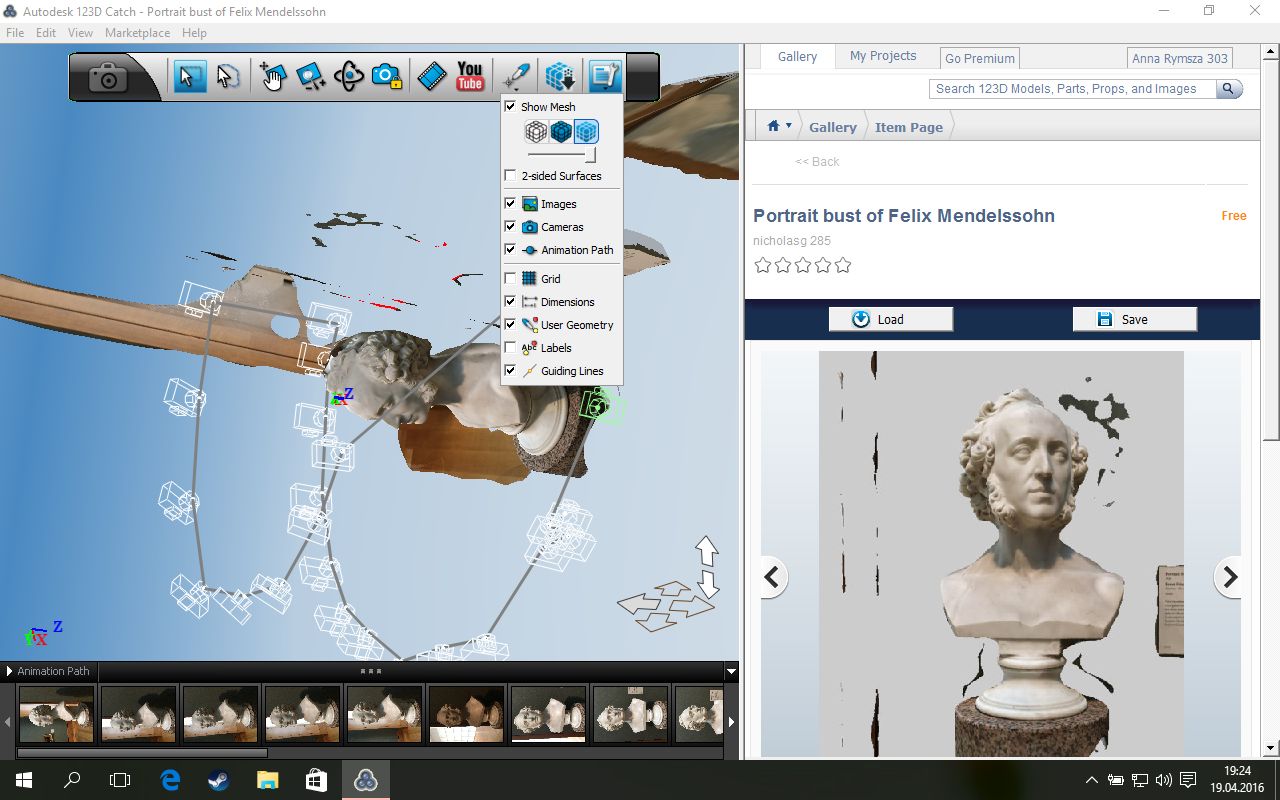Click the Item Page breadcrumb
The width and height of the screenshot is (1280, 800).
click(909, 127)
